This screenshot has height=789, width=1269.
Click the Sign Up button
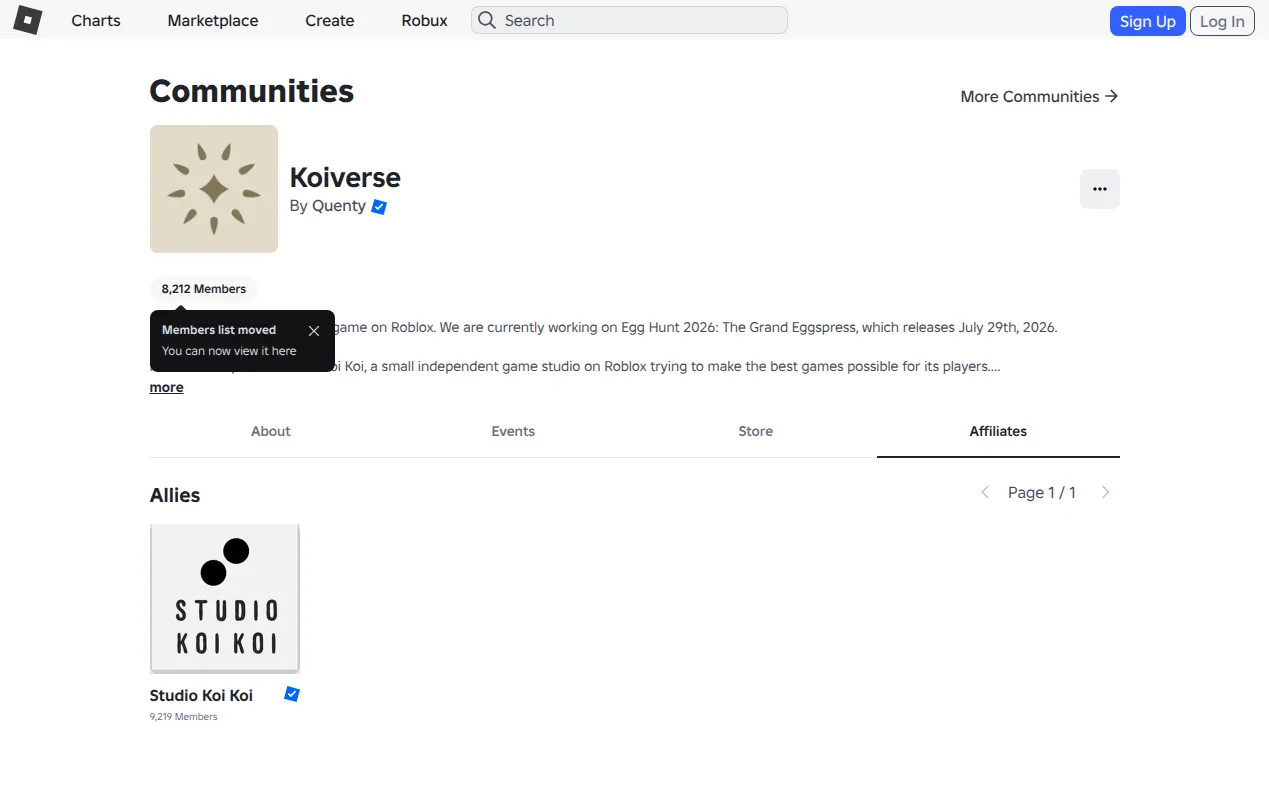(x=1147, y=21)
